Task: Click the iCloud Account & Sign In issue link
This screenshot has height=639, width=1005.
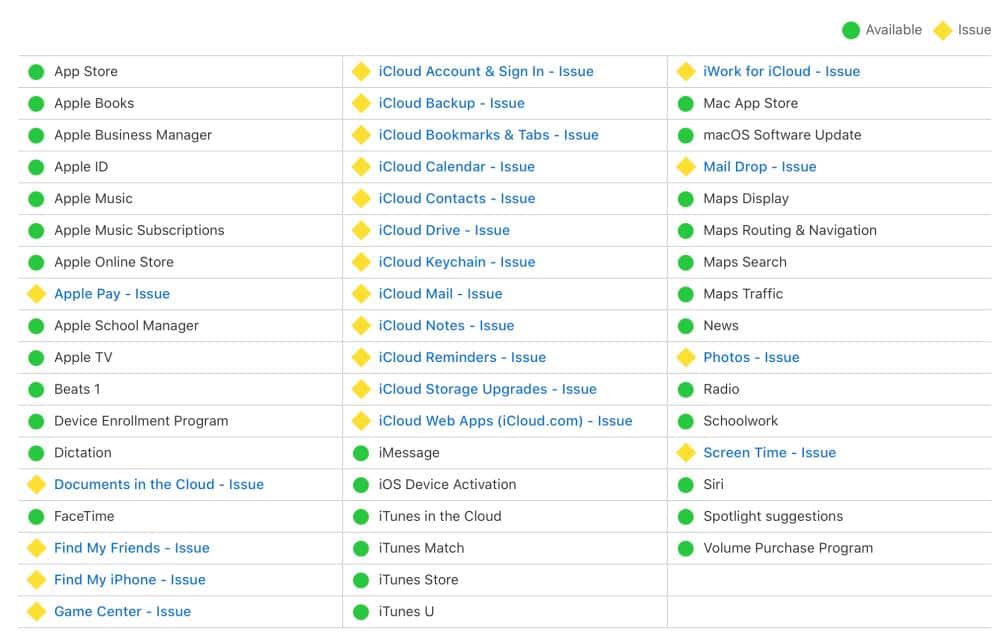Action: [x=486, y=71]
